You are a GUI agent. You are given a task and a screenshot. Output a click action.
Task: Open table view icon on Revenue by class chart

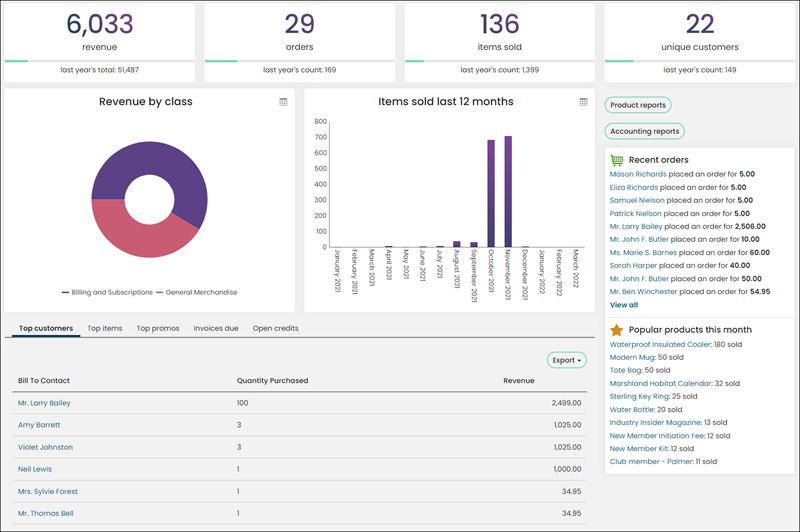click(283, 102)
